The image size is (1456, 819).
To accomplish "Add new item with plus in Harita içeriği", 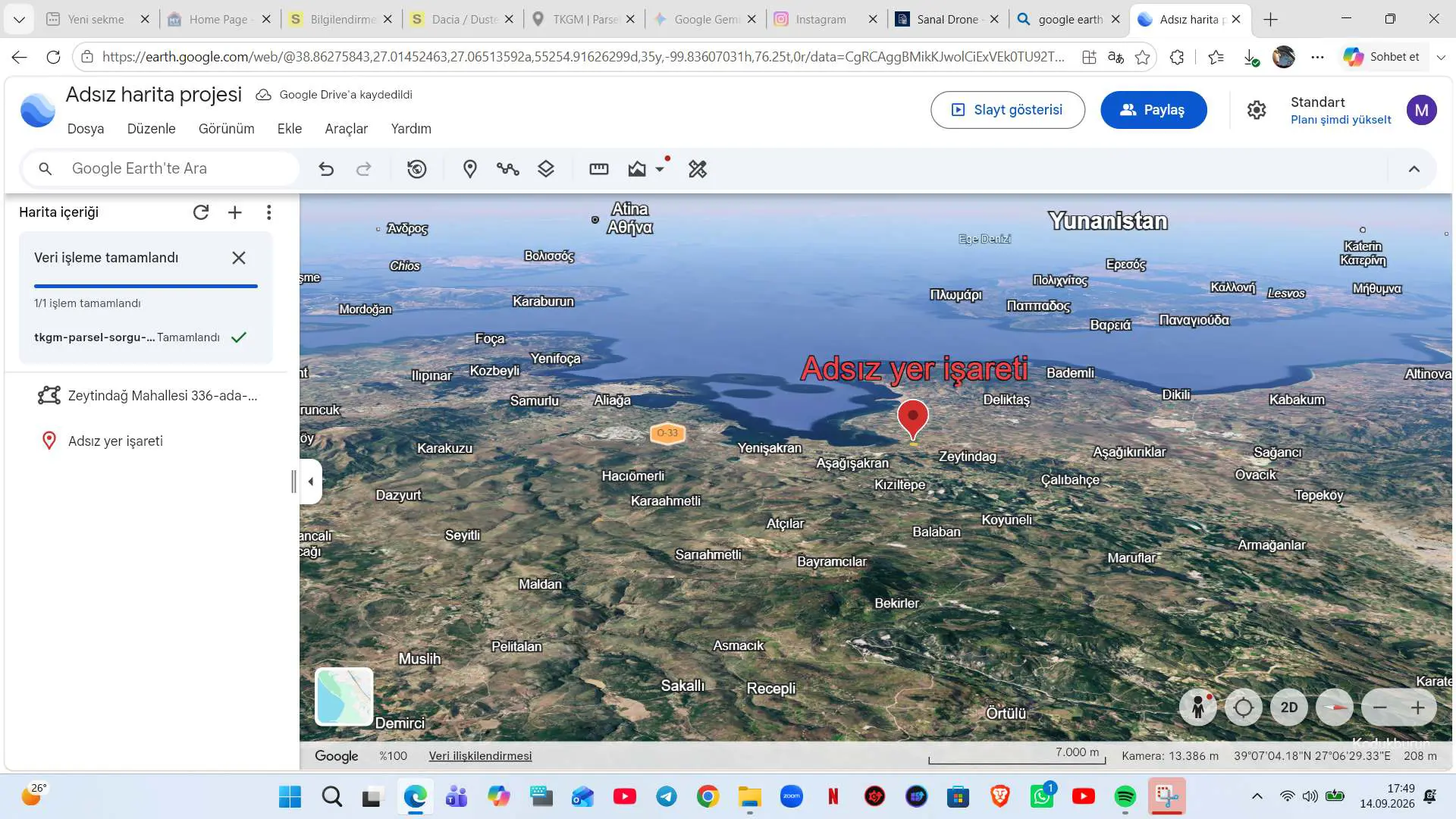I will [235, 212].
